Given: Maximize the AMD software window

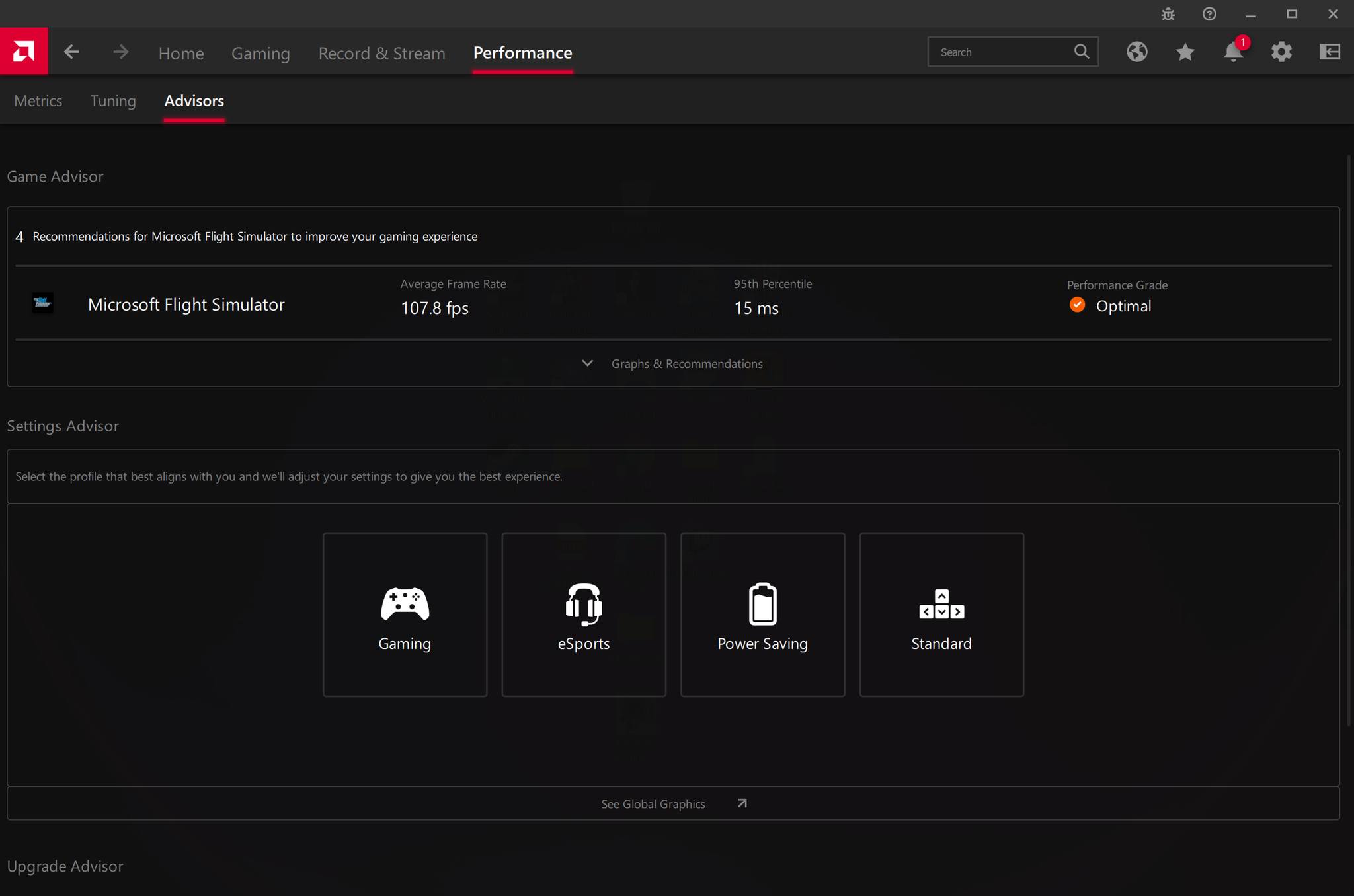Looking at the screenshot, I should tap(1292, 14).
